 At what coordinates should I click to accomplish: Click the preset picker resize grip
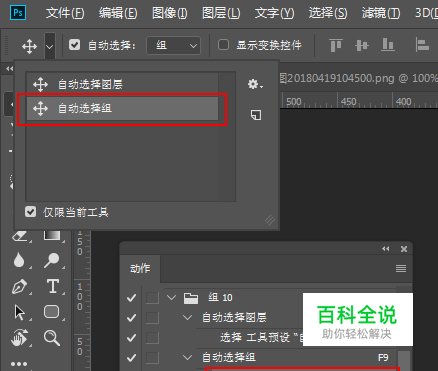pyautogui.click(x=270, y=220)
